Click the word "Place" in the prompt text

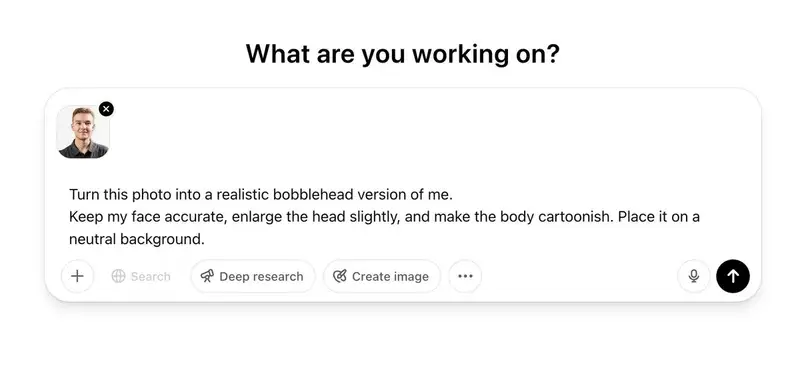tap(635, 217)
